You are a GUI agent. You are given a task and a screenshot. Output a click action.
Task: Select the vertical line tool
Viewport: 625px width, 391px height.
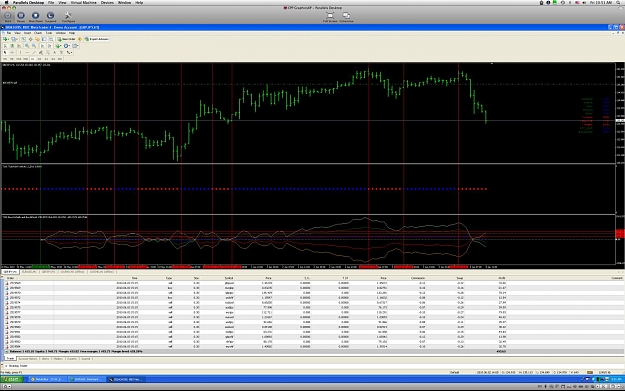coord(20,53)
